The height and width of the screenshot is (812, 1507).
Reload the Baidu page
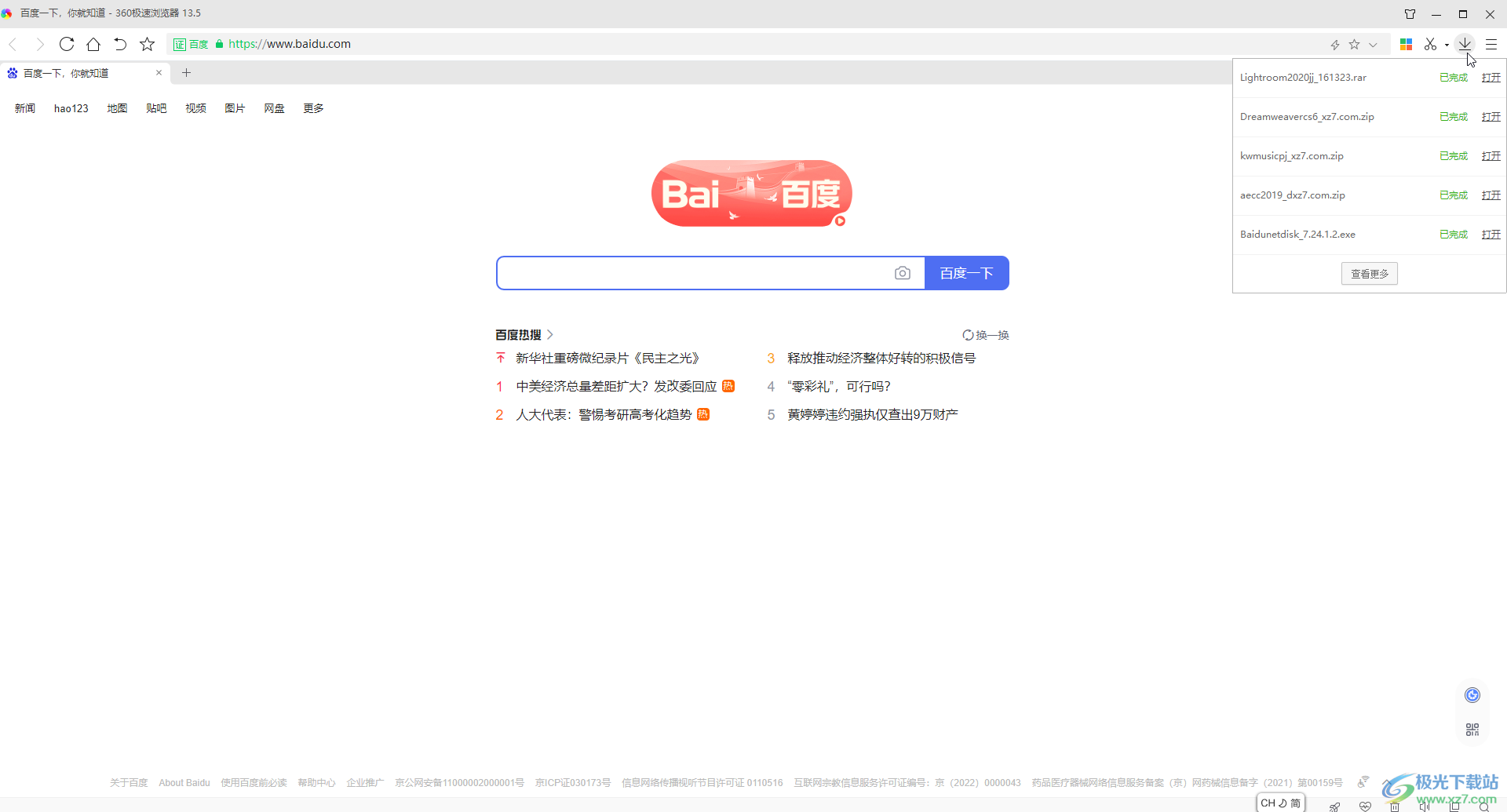pyautogui.click(x=67, y=44)
